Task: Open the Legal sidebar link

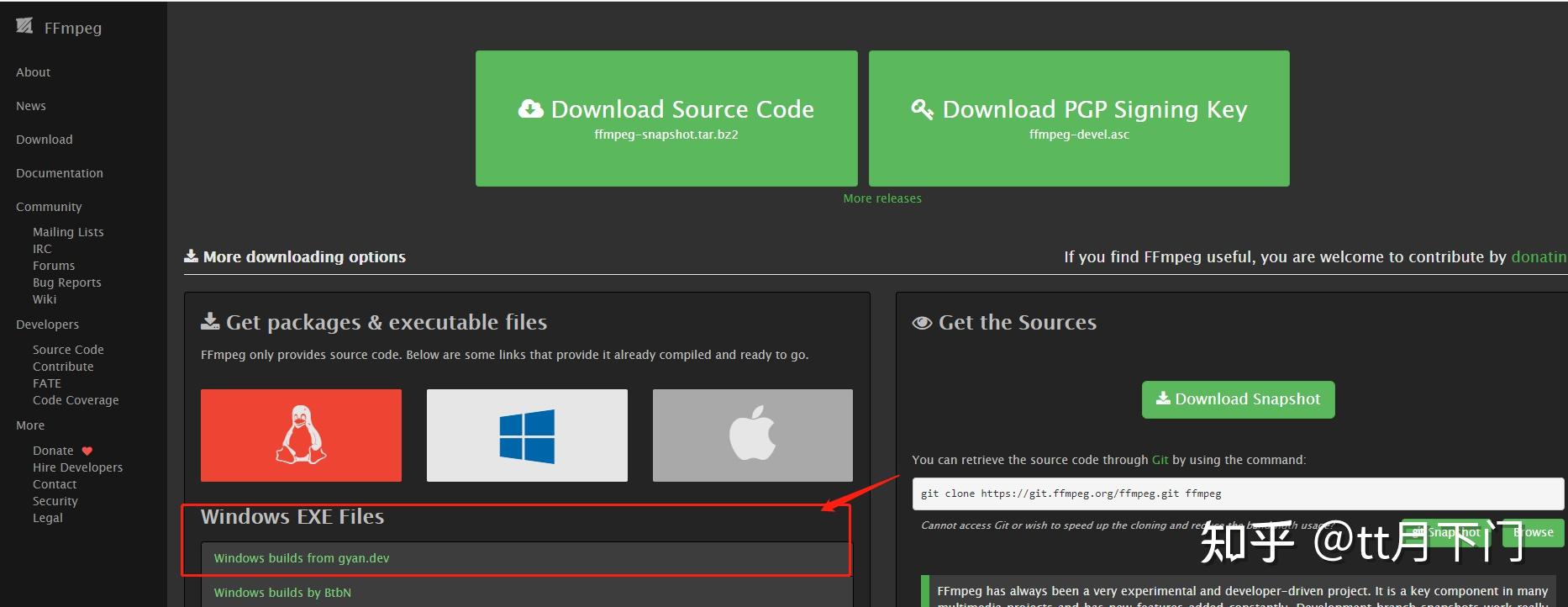Action: (48, 518)
